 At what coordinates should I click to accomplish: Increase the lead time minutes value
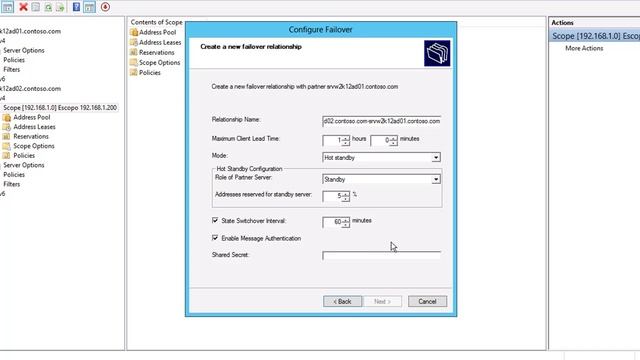[393, 138]
